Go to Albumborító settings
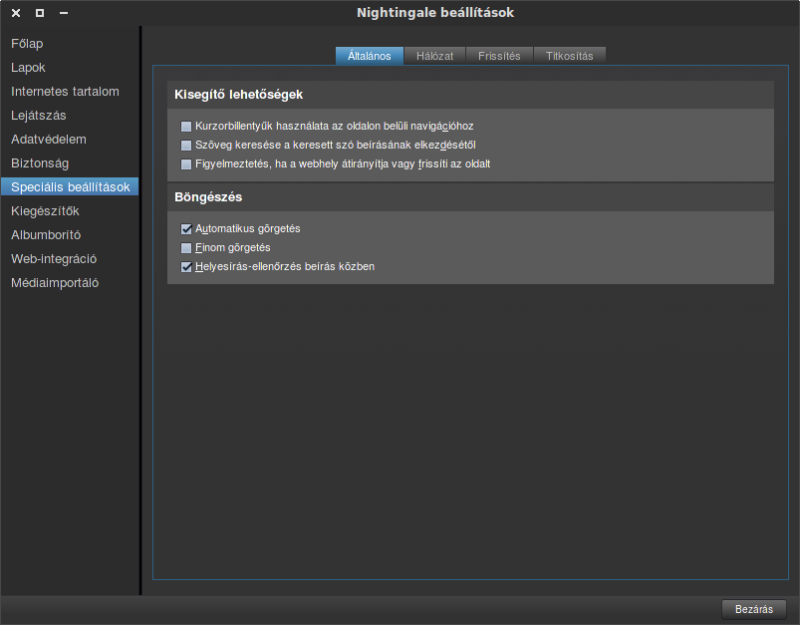Screen dimensions: 800x625 (x=69, y=235)
